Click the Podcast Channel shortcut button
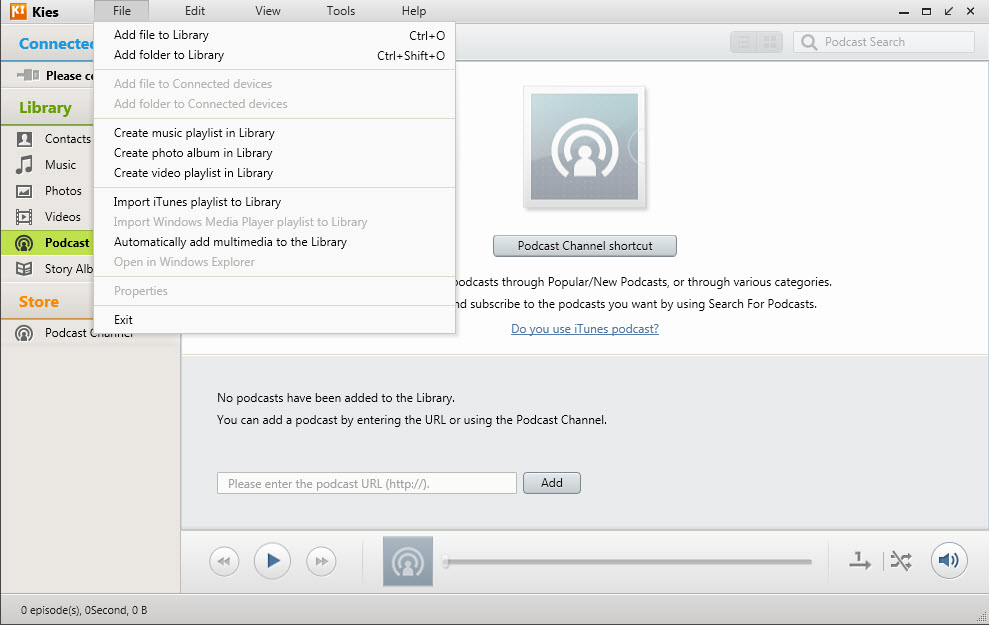 point(585,246)
